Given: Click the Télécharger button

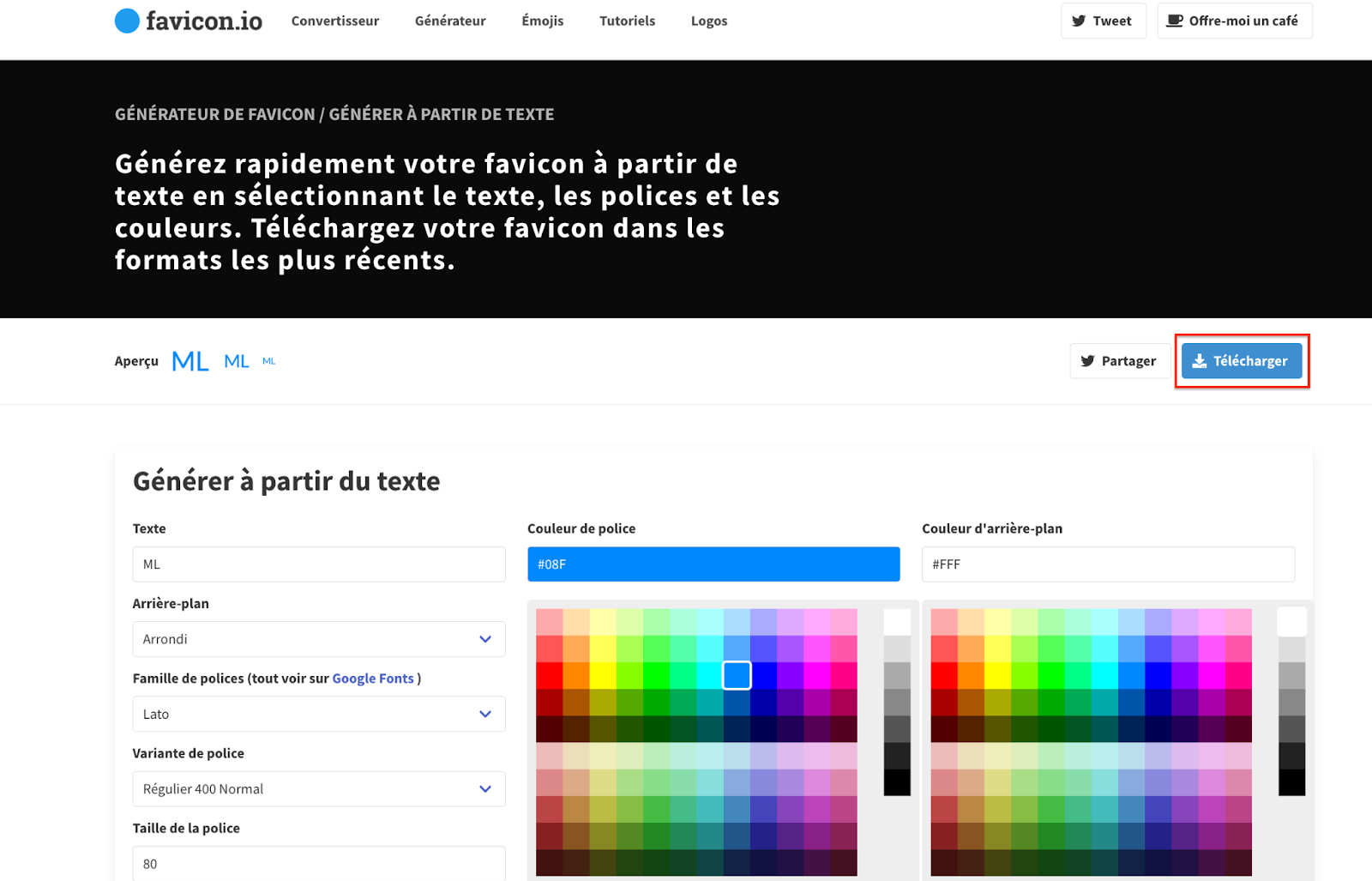Looking at the screenshot, I should 1242,360.
